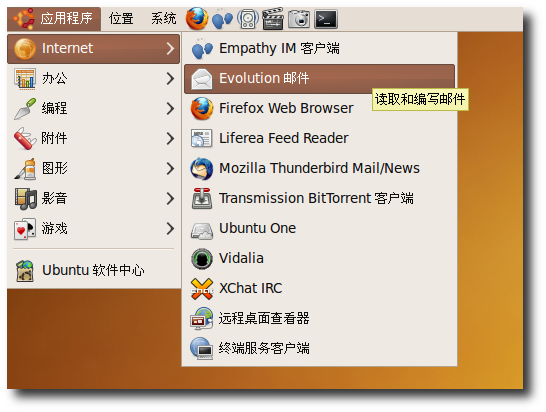
Task: Open the 系统 menu
Action: [163, 19]
